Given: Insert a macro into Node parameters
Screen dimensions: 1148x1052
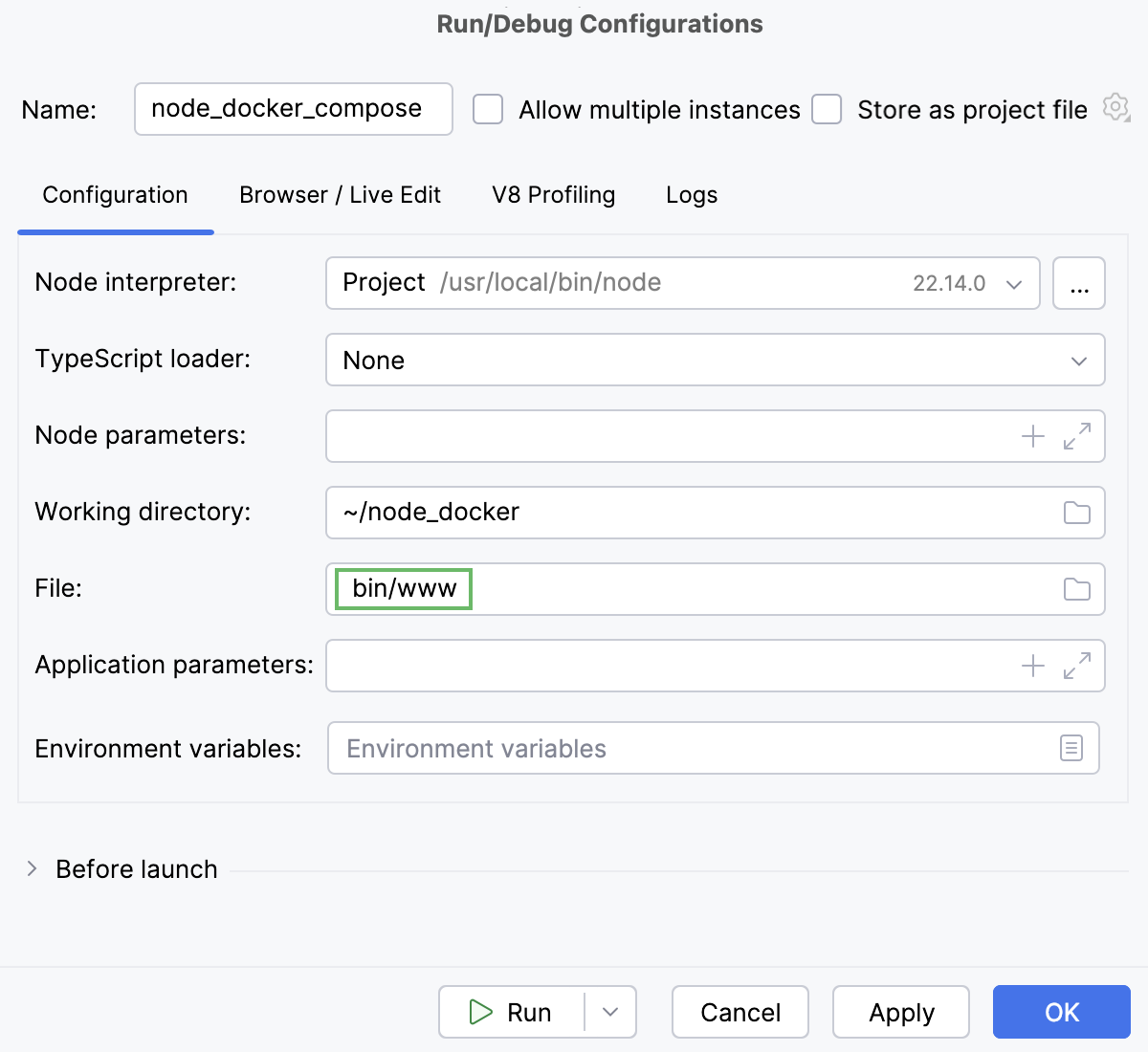Looking at the screenshot, I should [1032, 436].
